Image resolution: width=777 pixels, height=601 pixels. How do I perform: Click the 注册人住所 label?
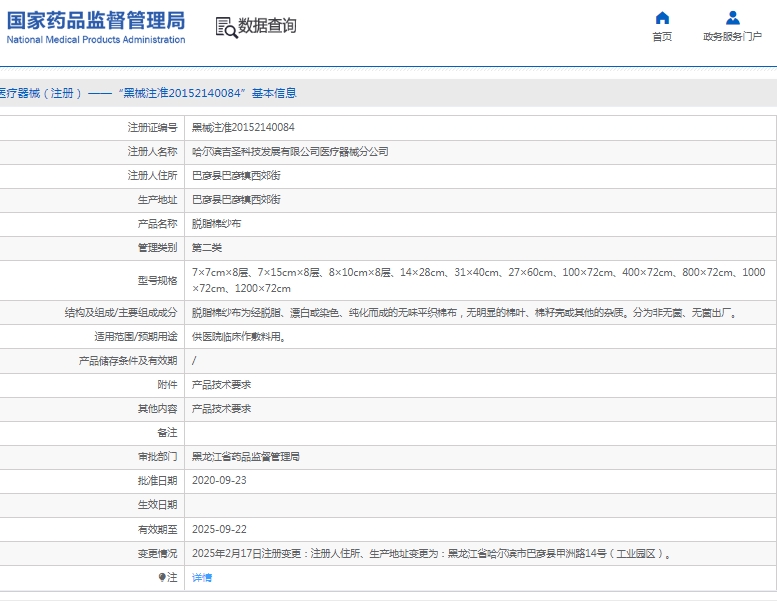click(x=152, y=175)
